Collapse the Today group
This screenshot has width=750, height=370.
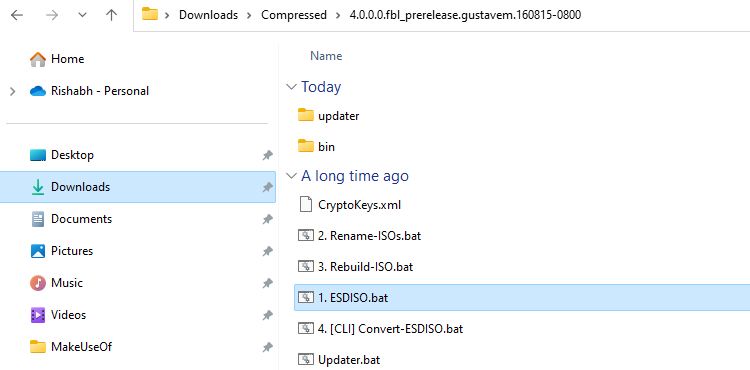pos(291,87)
